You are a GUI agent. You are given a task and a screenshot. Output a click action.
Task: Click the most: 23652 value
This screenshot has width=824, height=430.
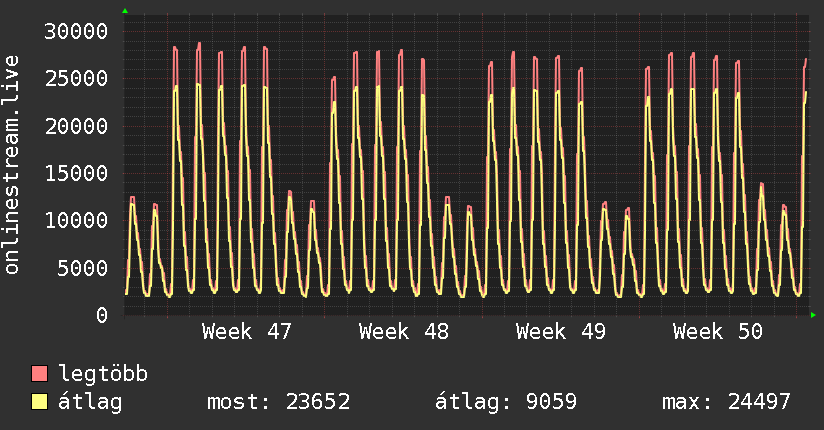tap(279, 402)
